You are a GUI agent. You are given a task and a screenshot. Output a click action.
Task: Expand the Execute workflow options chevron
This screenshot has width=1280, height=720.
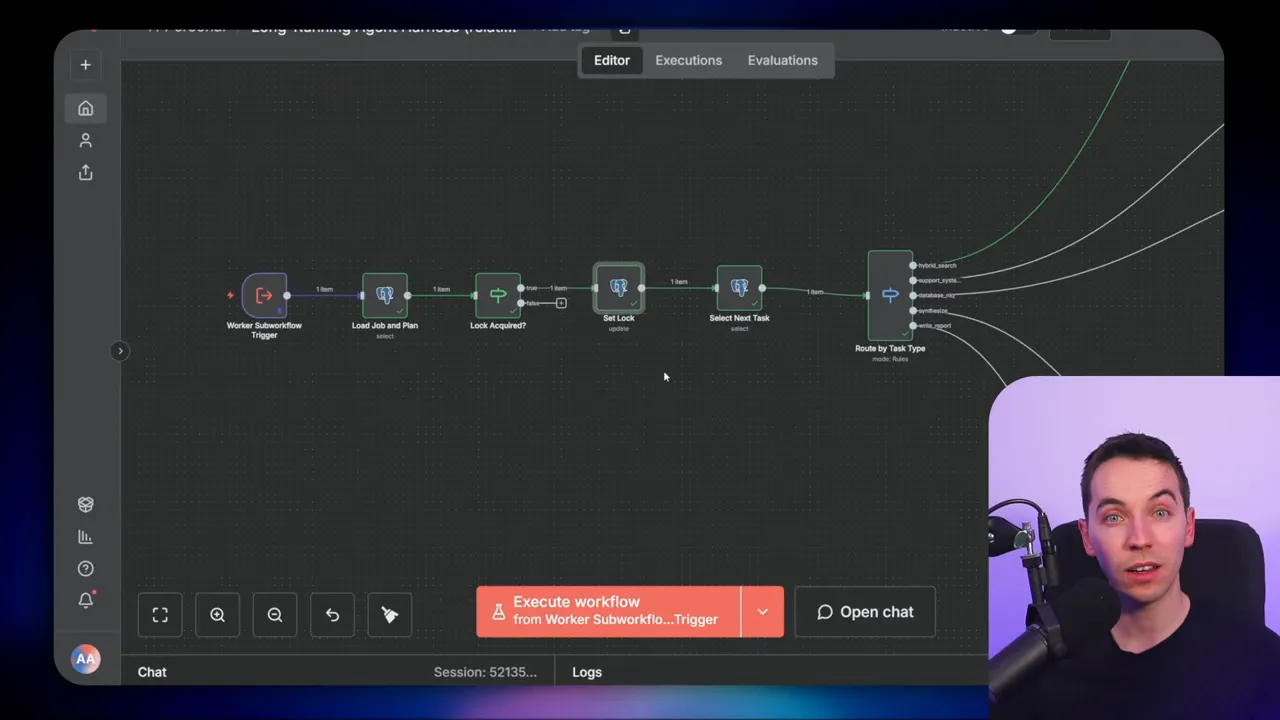click(762, 611)
